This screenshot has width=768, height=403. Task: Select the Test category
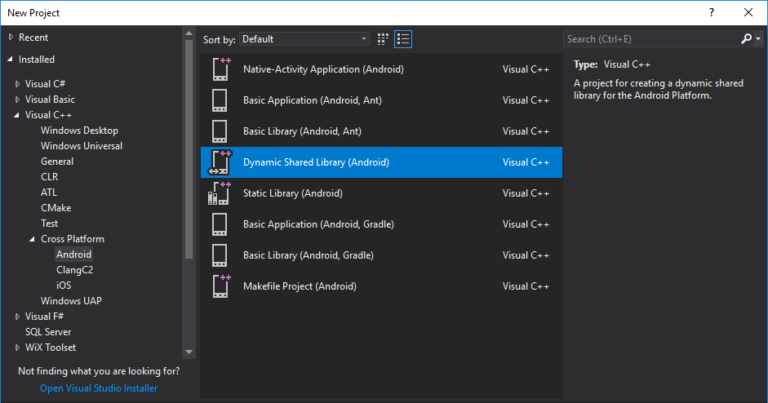coord(49,223)
